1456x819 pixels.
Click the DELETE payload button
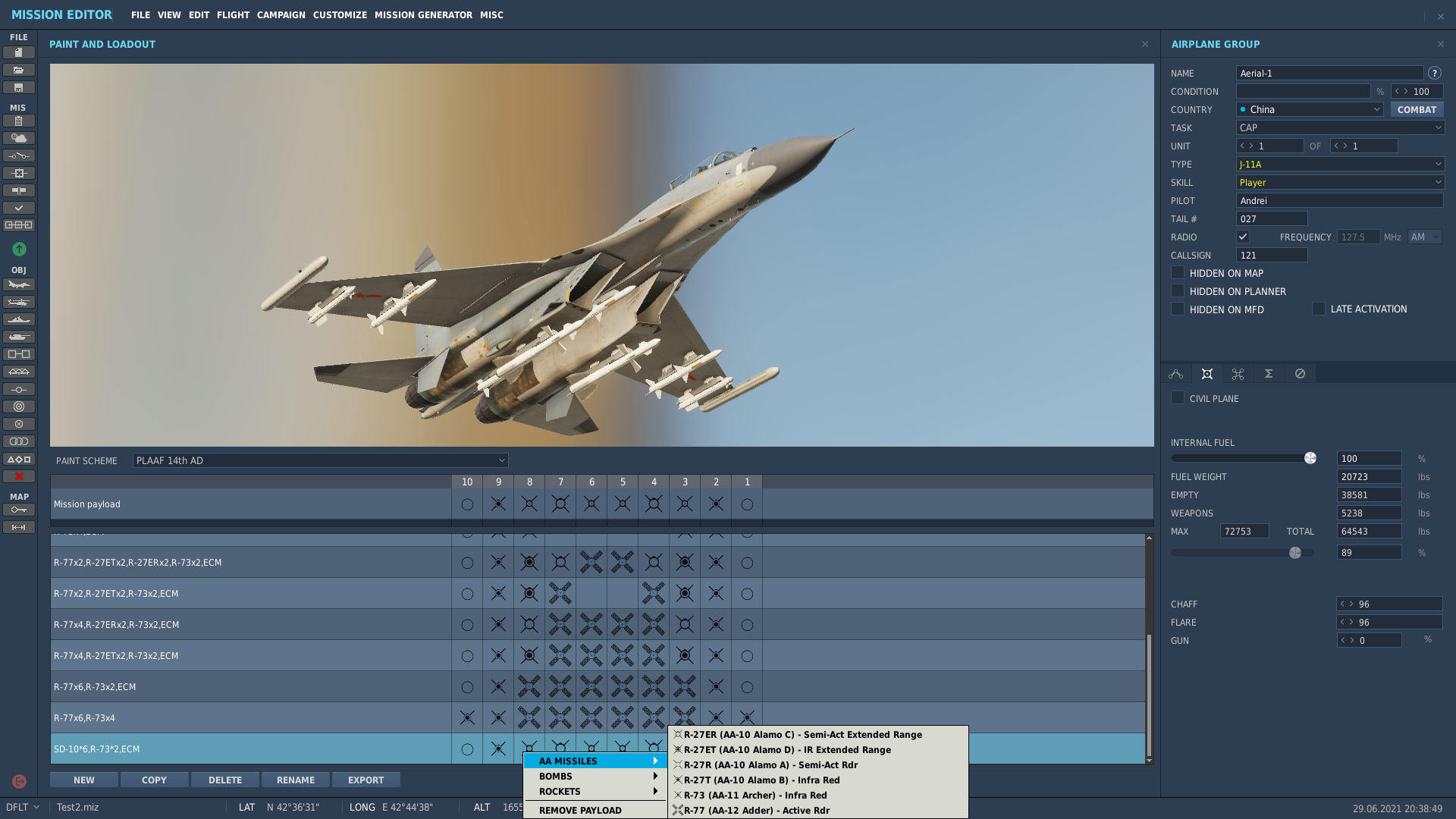[225, 780]
